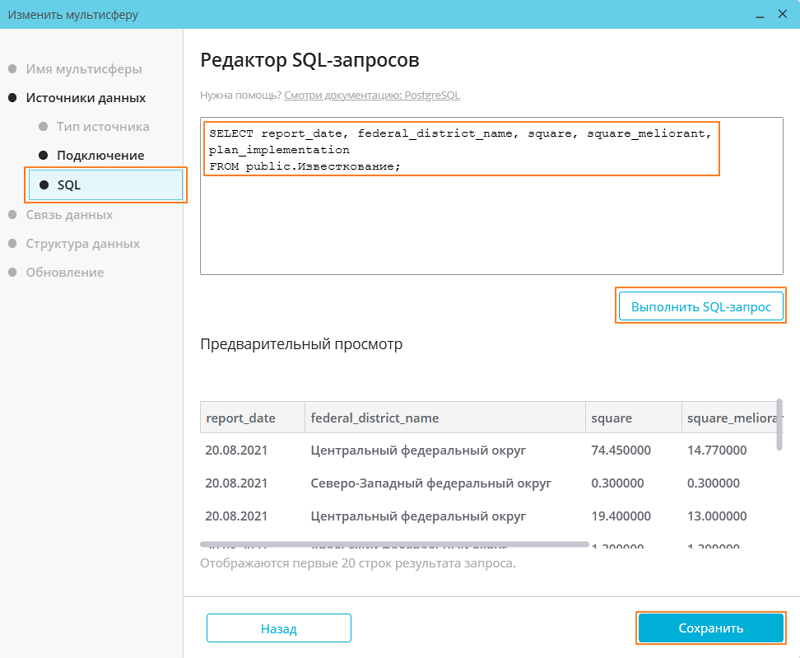
Task: Minimize the Изменить мультисферу window
Action: point(760,15)
